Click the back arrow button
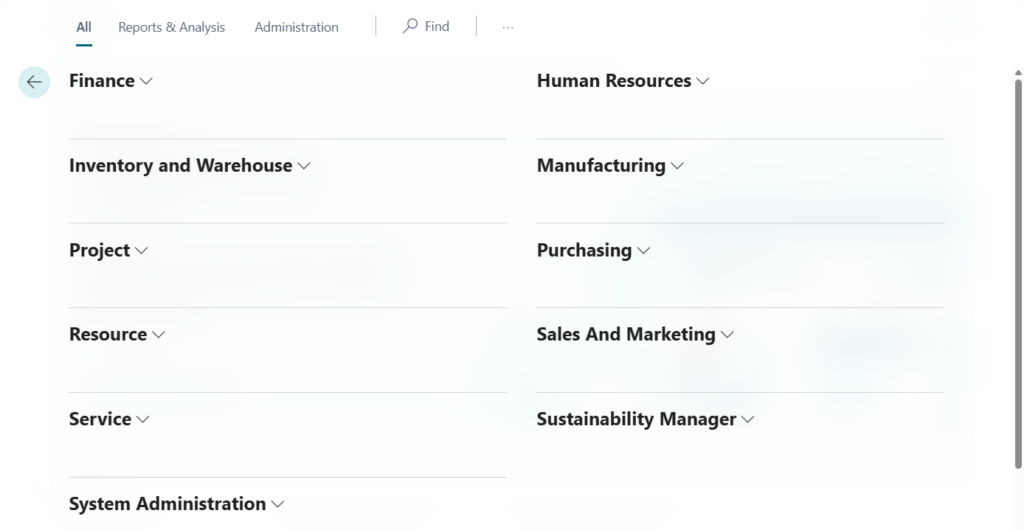This screenshot has height=530, width=1024. pyautogui.click(x=34, y=82)
